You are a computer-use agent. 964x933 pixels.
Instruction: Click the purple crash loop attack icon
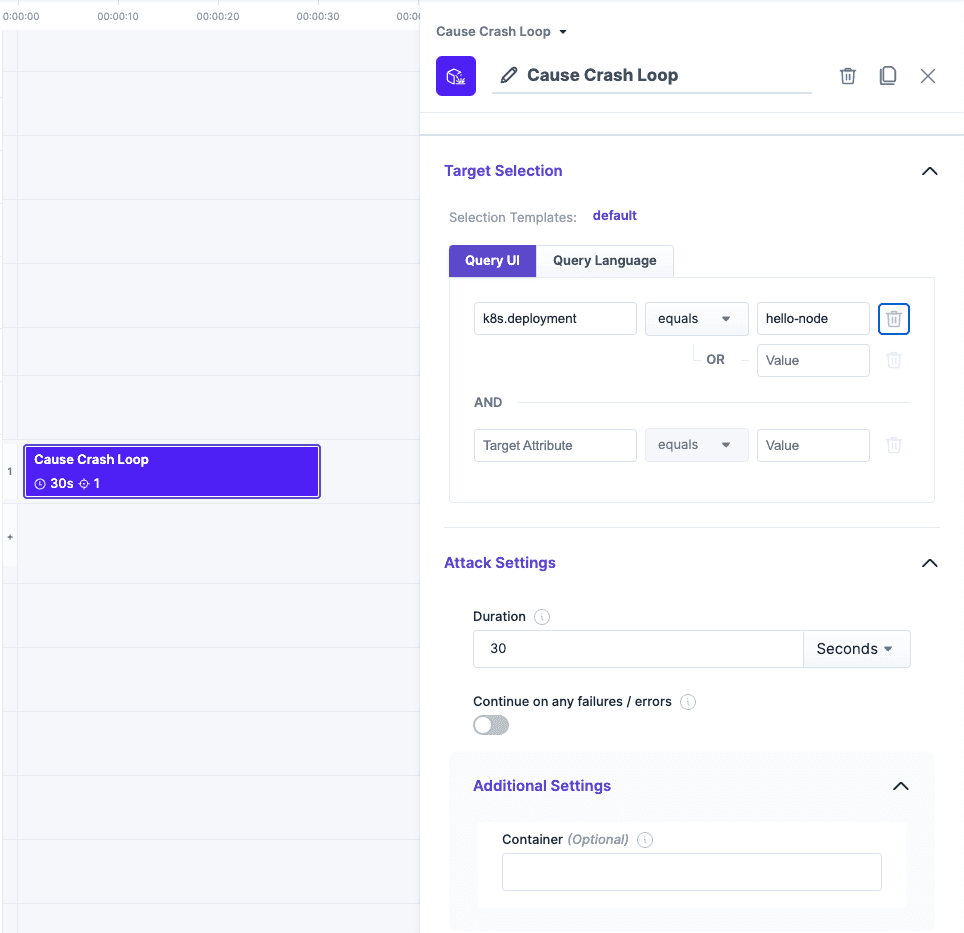456,76
